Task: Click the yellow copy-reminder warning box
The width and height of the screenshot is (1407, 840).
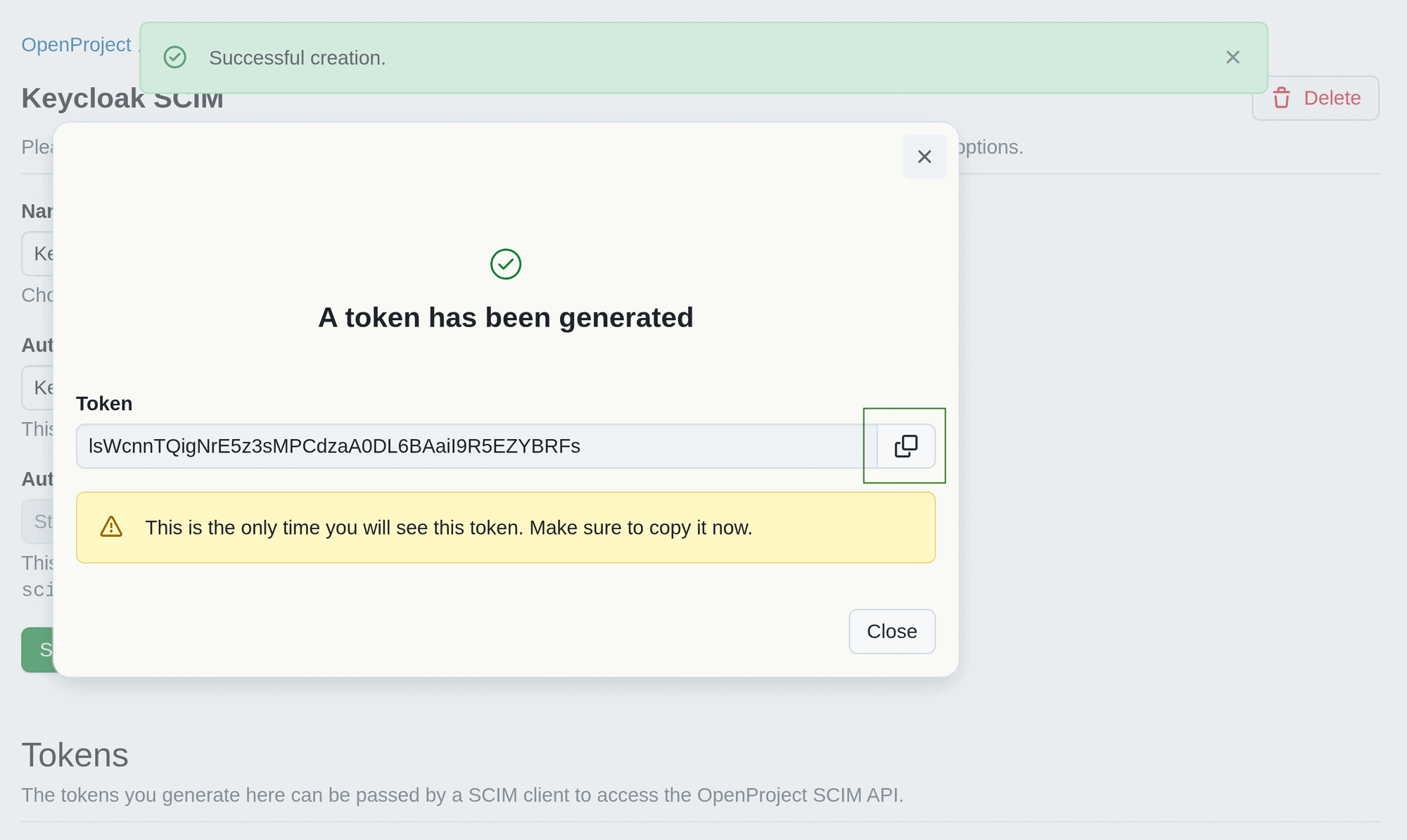Action: (x=505, y=528)
